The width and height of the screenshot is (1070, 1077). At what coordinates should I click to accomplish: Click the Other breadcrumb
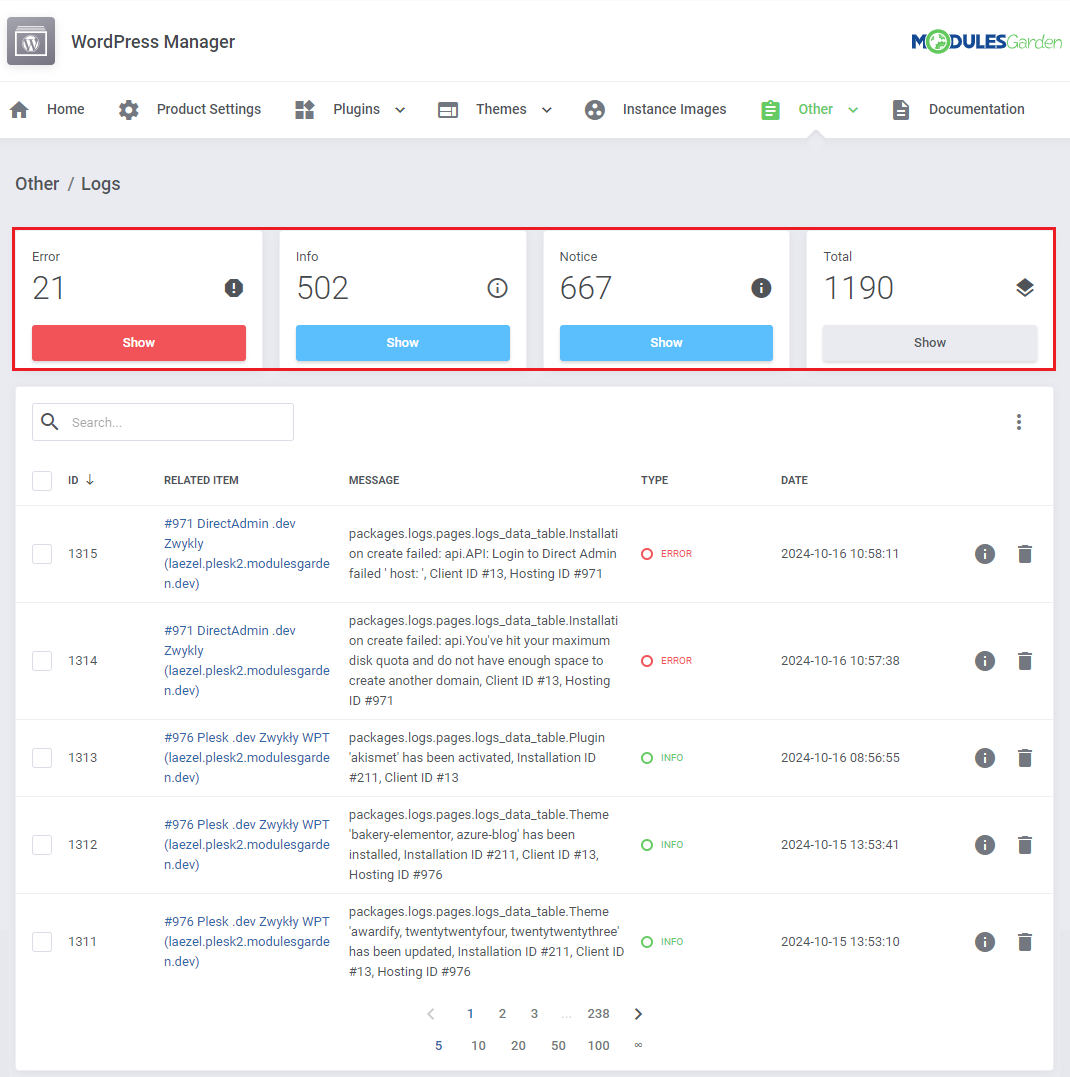click(x=37, y=183)
